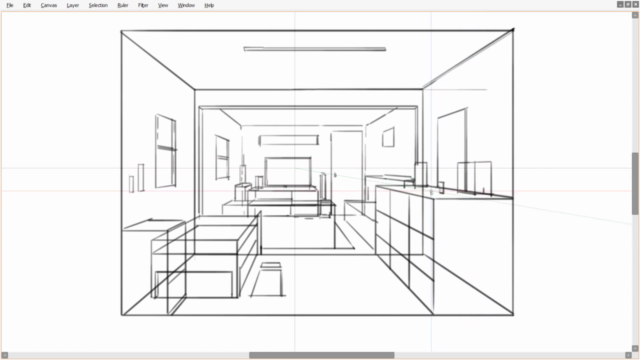Screen dimensions: 640x360
Task: Open the Canvas menu
Action: (x=49, y=5)
